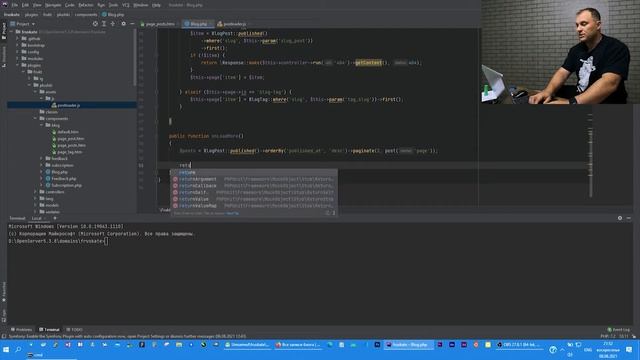Click Blog.php icon in breadcrumb bar
This screenshot has width=640, height=360.
click(x=104, y=15)
